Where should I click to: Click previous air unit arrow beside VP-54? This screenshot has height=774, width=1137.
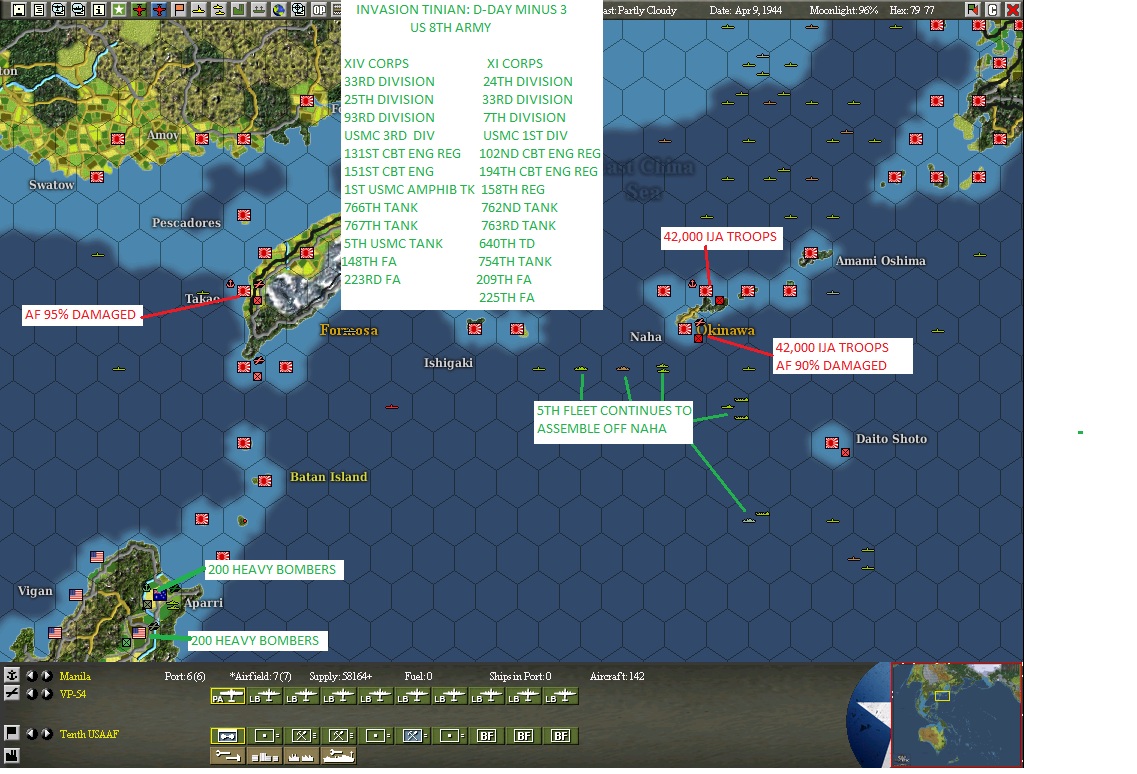coord(30,693)
